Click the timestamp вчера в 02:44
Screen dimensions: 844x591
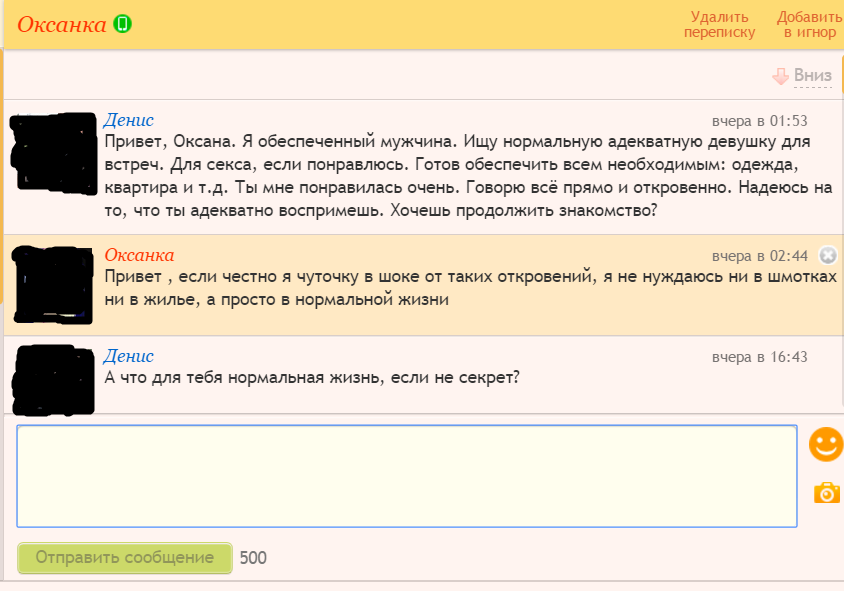759,256
